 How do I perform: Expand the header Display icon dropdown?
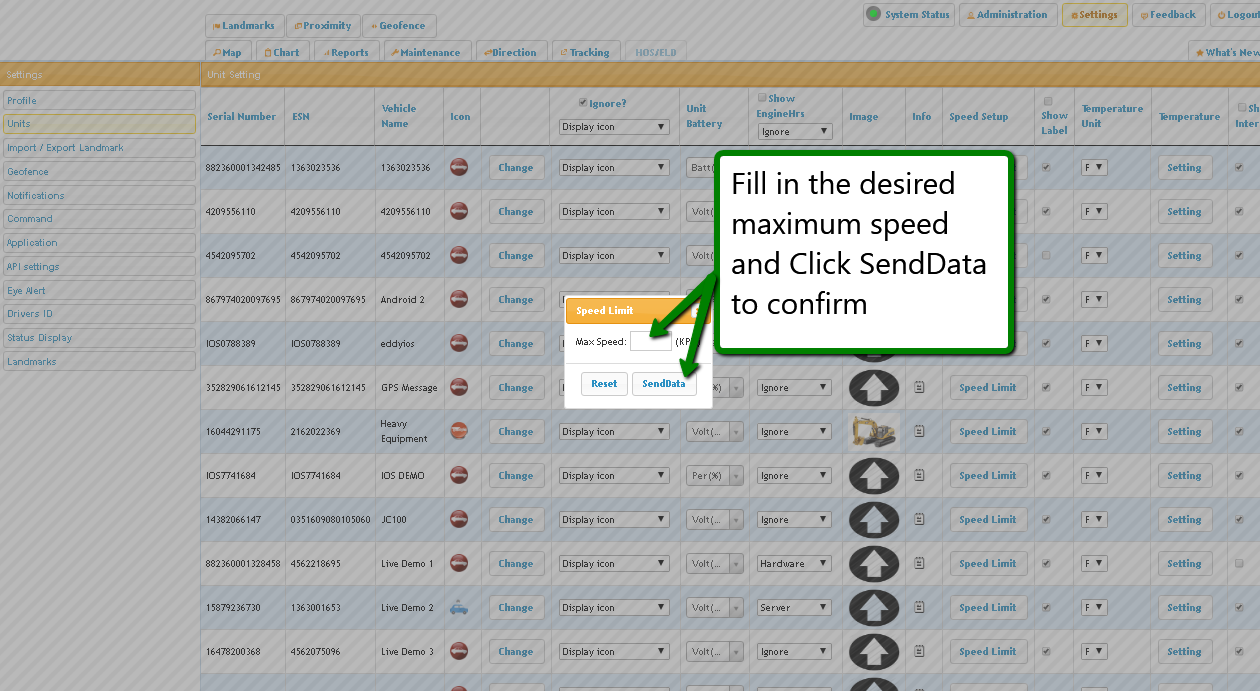point(613,127)
